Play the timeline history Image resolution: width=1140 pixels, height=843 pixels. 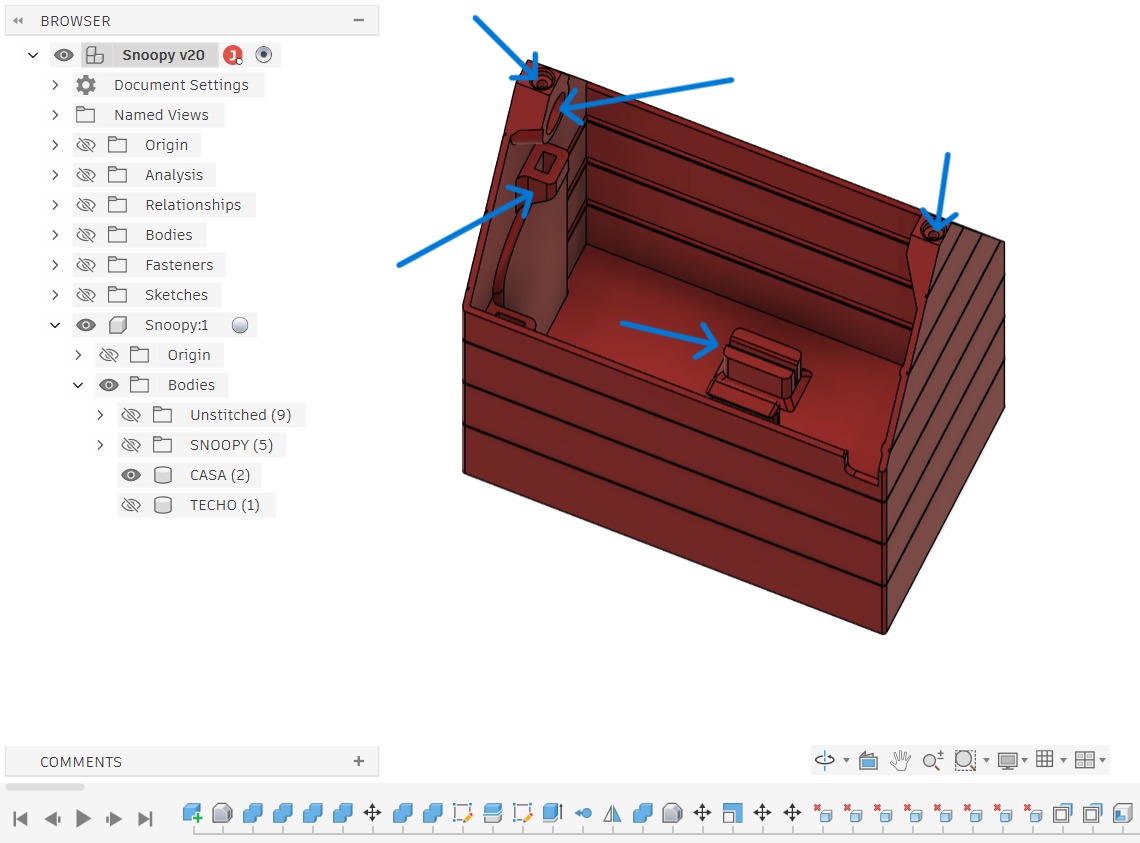(x=84, y=819)
